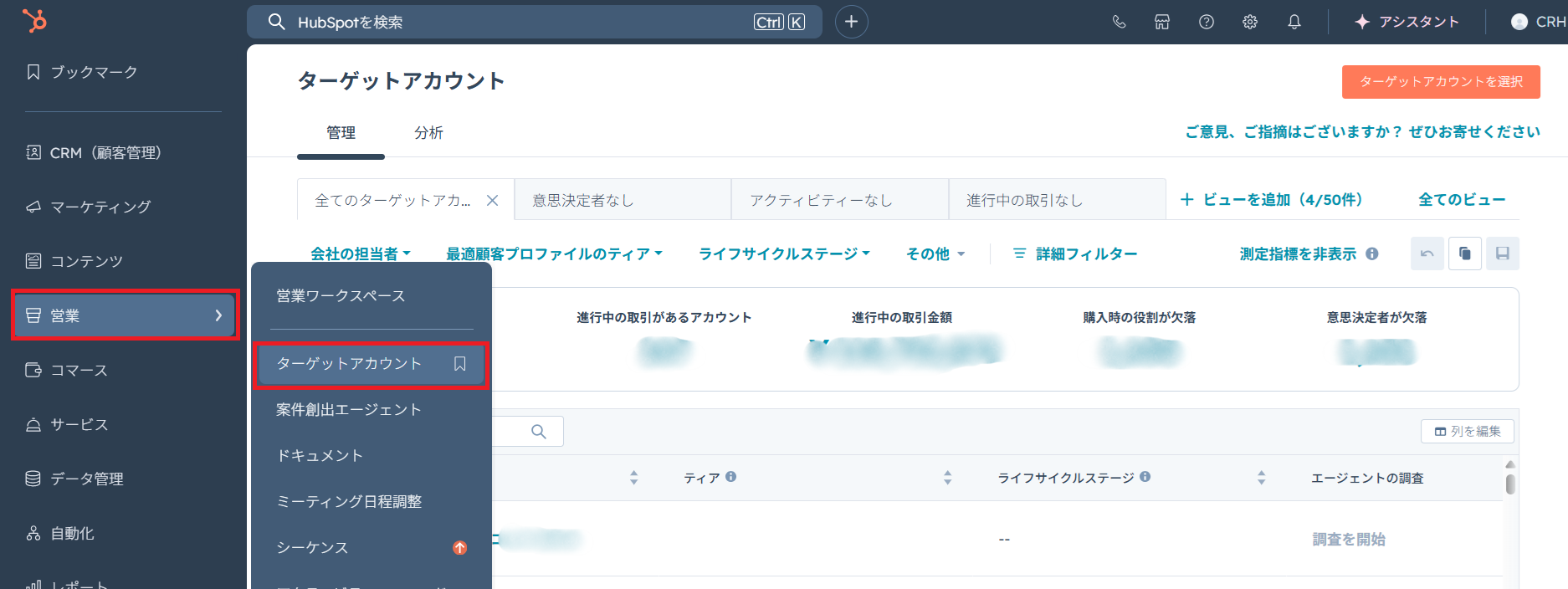The image size is (1568, 589).
Task: Close the 全てのターゲットアカ... view tab
Action: [493, 201]
